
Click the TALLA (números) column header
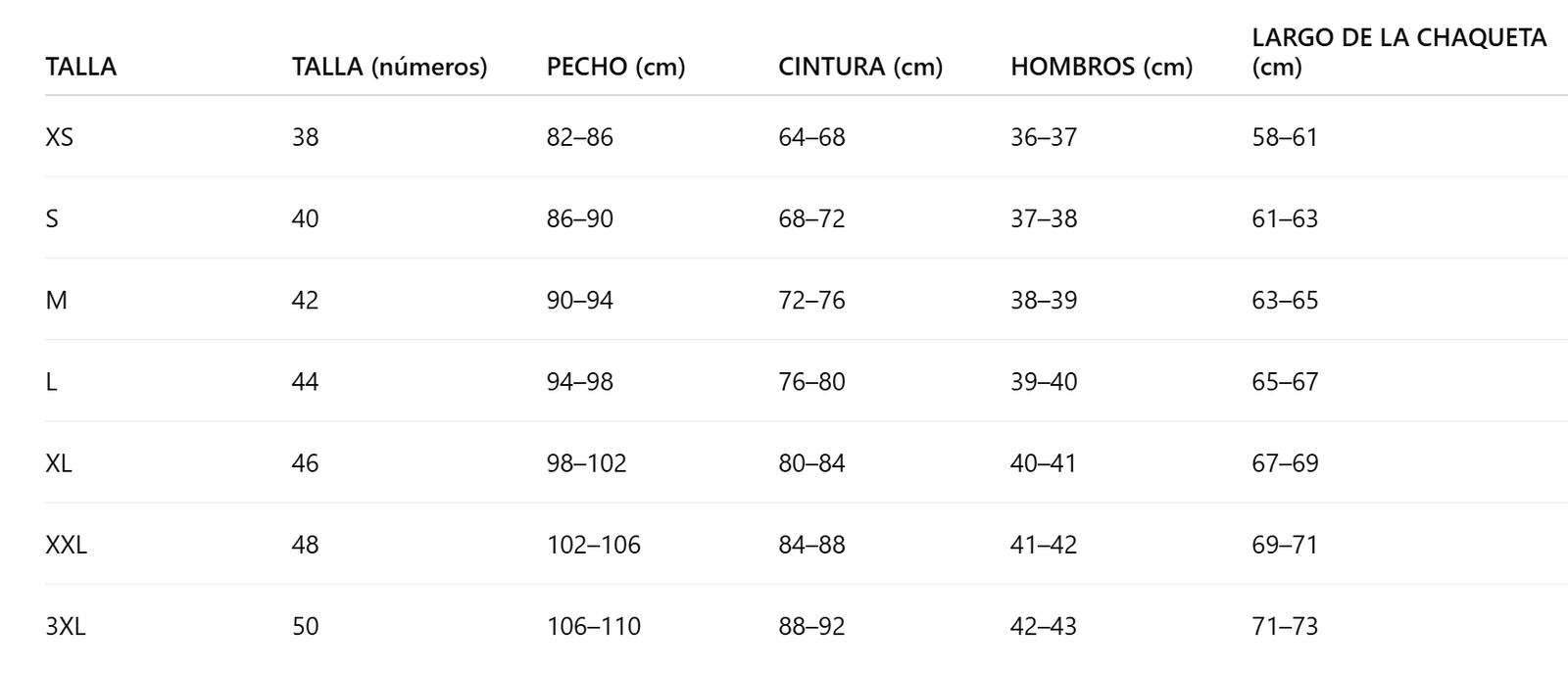tap(389, 67)
